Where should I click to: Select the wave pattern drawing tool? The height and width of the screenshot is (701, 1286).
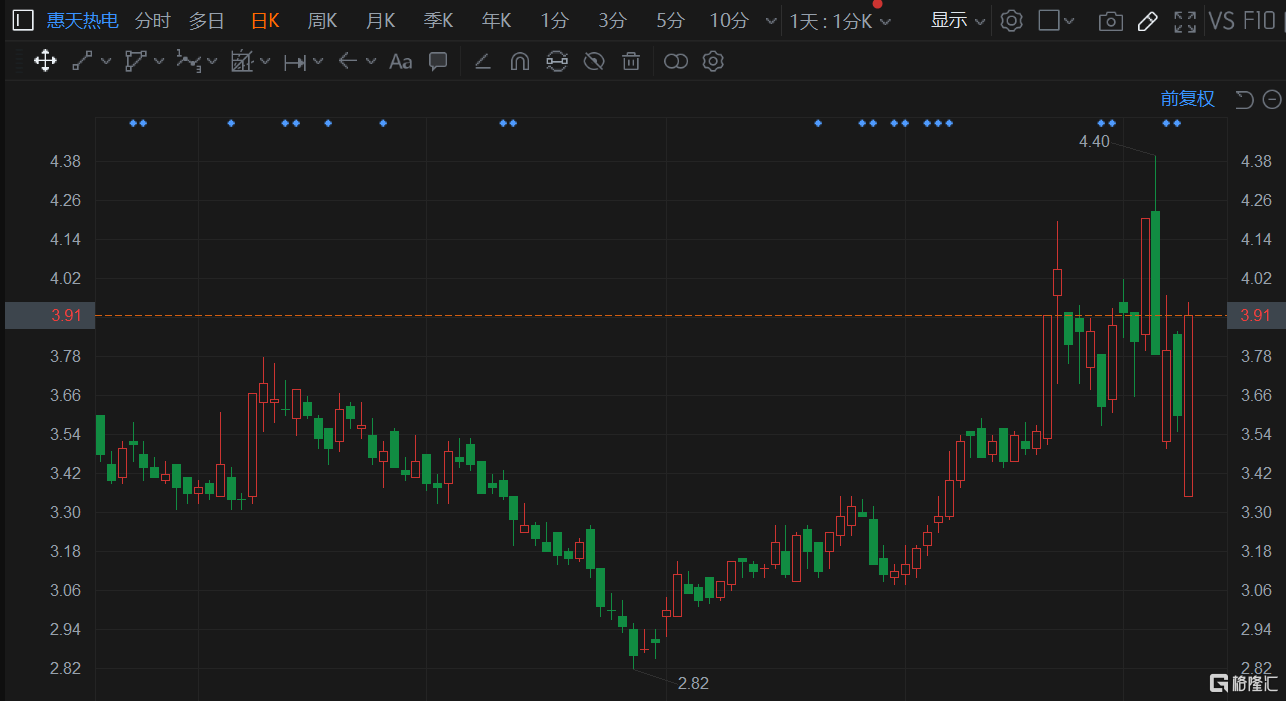[x=189, y=61]
